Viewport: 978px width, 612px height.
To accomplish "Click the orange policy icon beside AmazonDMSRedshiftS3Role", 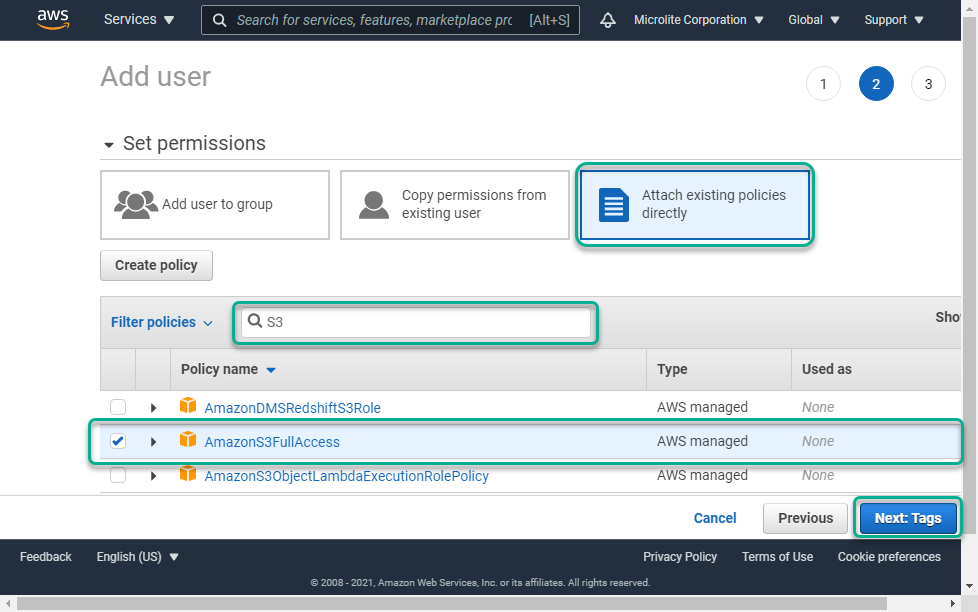I will coord(188,406).
